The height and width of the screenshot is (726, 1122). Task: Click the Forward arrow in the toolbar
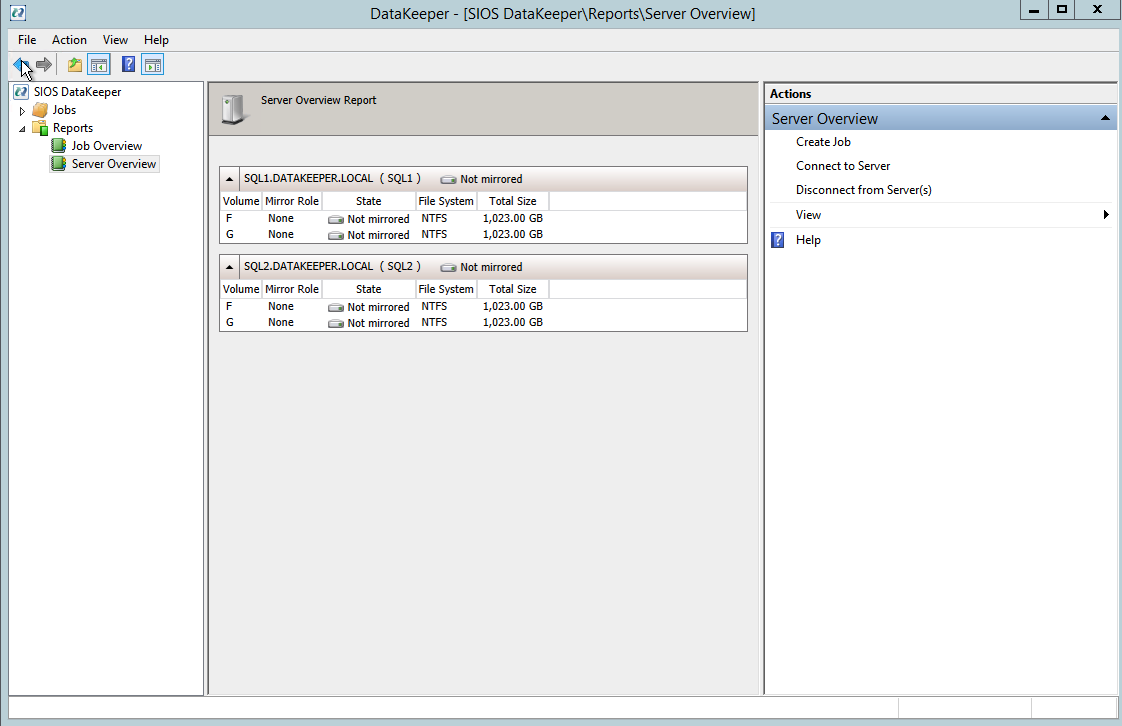point(44,65)
